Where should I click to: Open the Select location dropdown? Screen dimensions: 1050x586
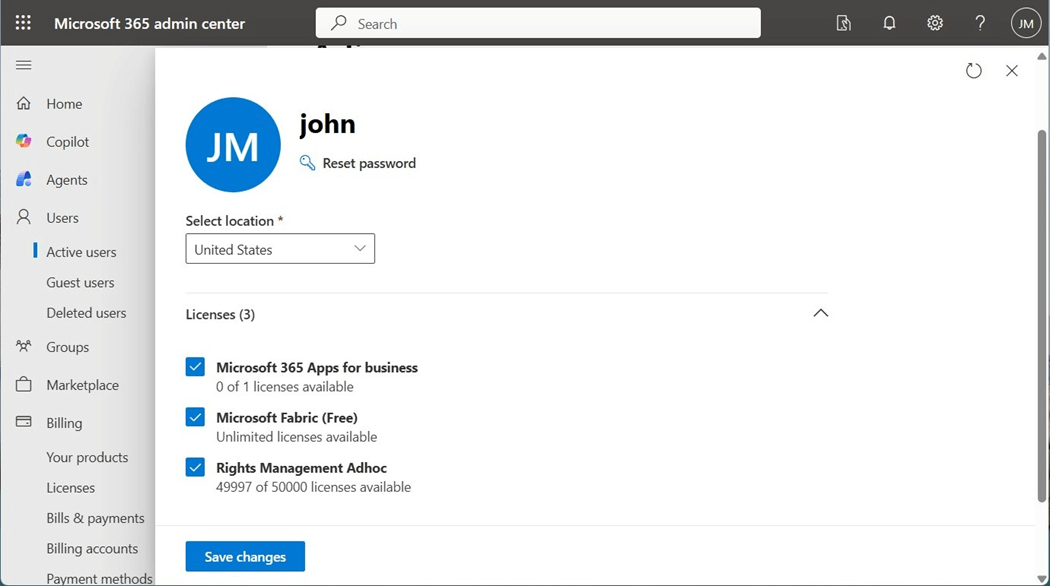280,249
